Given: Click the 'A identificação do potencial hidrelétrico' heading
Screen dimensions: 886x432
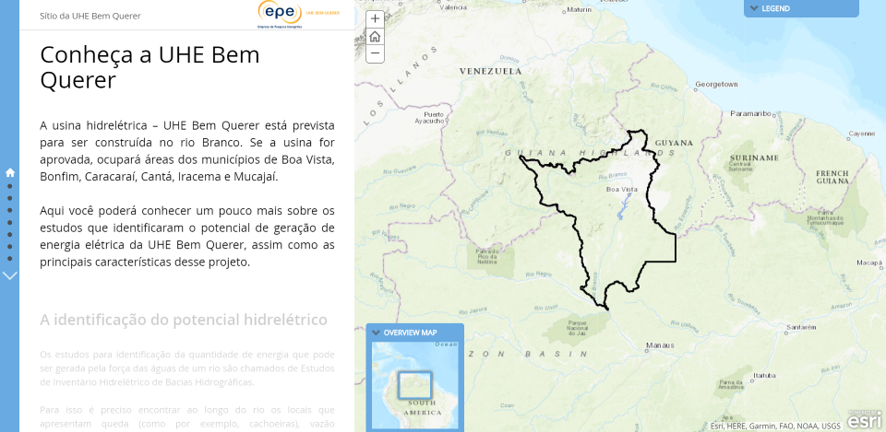Looking at the screenshot, I should [x=184, y=320].
